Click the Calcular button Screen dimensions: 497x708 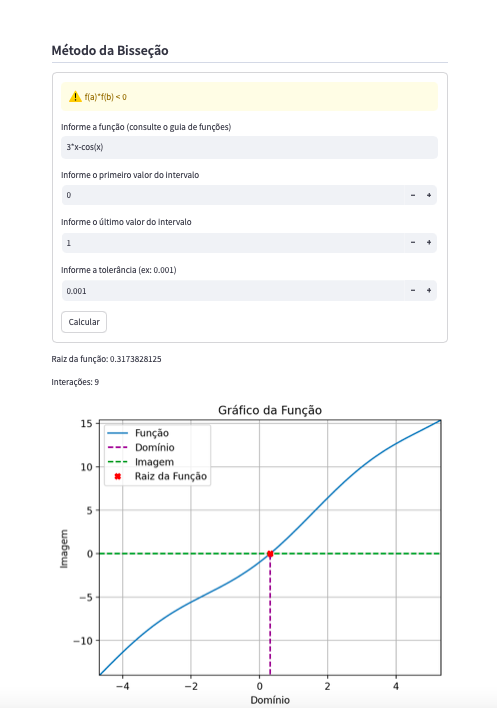[x=84, y=322]
